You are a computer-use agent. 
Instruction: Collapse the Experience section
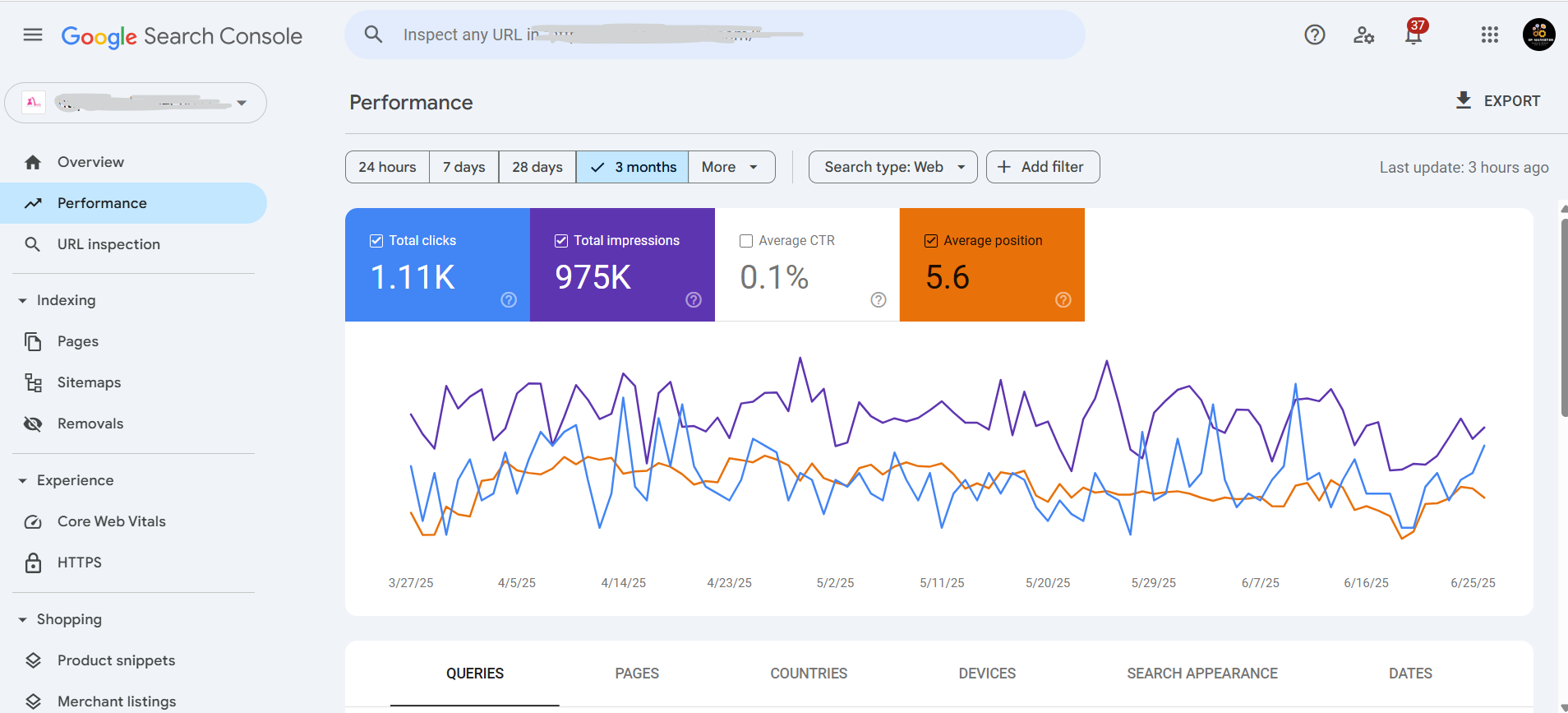(x=23, y=481)
